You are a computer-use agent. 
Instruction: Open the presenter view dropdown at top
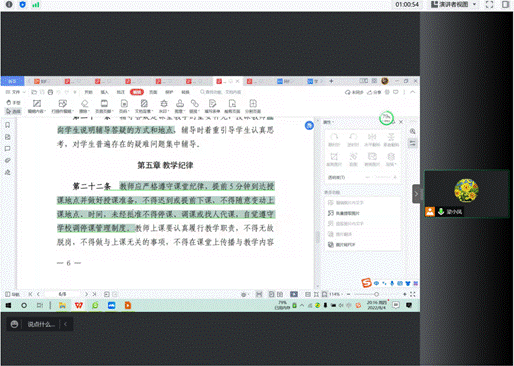[x=454, y=4]
